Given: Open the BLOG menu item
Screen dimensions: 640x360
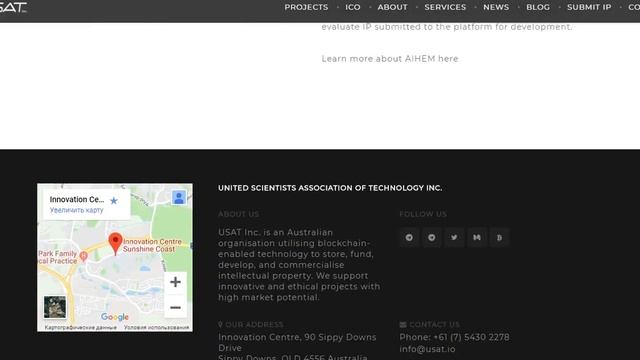Looking at the screenshot, I should [x=538, y=7].
